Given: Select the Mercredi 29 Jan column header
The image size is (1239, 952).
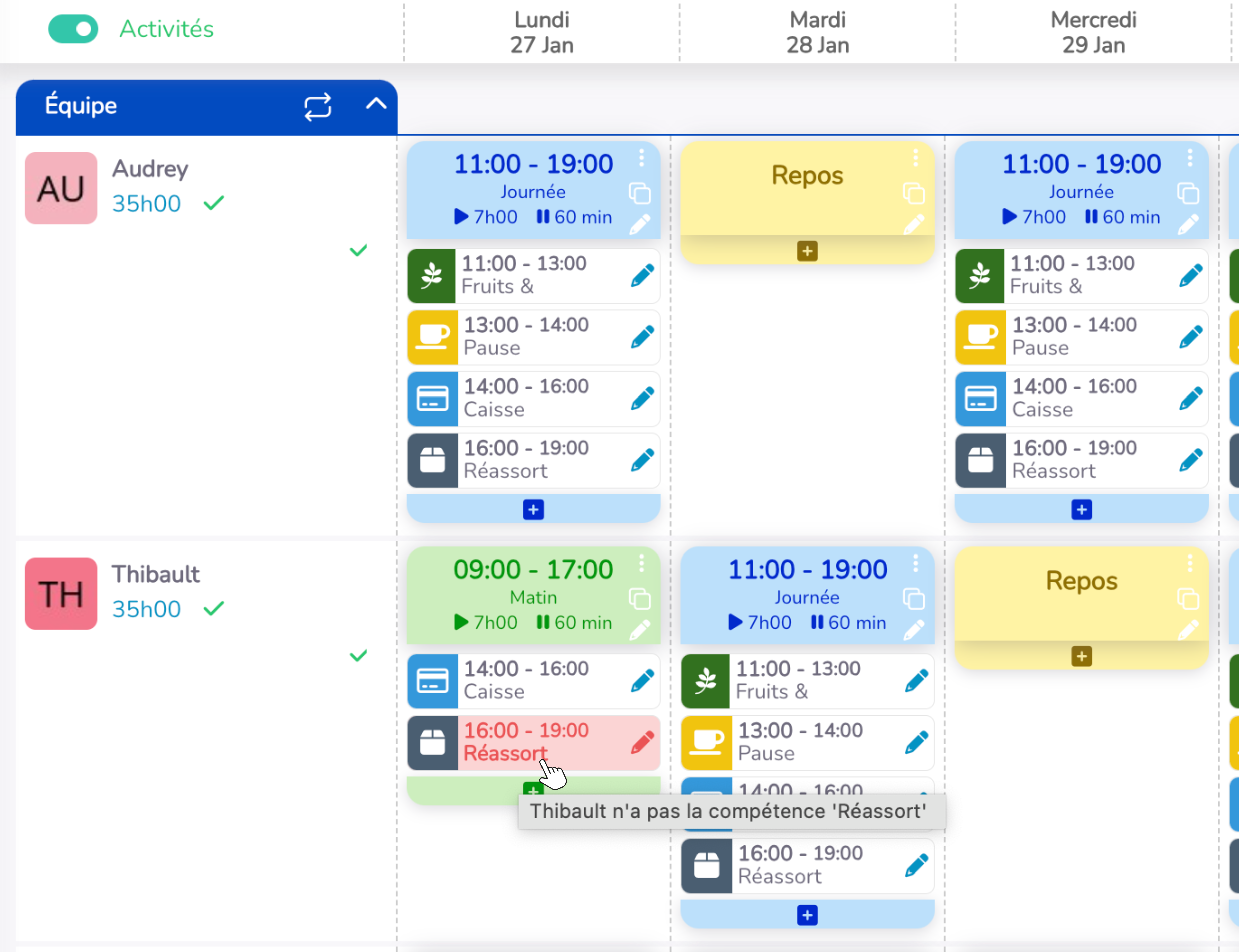Looking at the screenshot, I should click(x=1093, y=32).
